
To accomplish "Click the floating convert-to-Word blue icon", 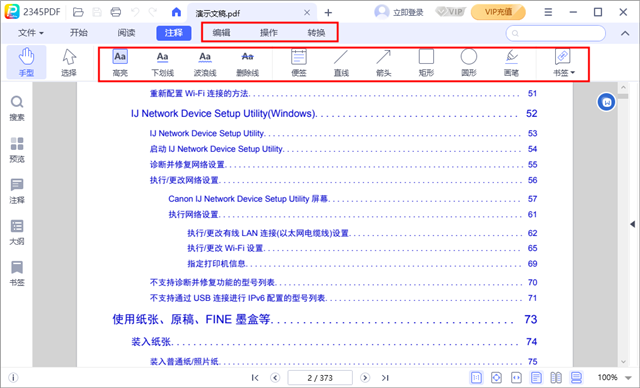I will click(607, 102).
